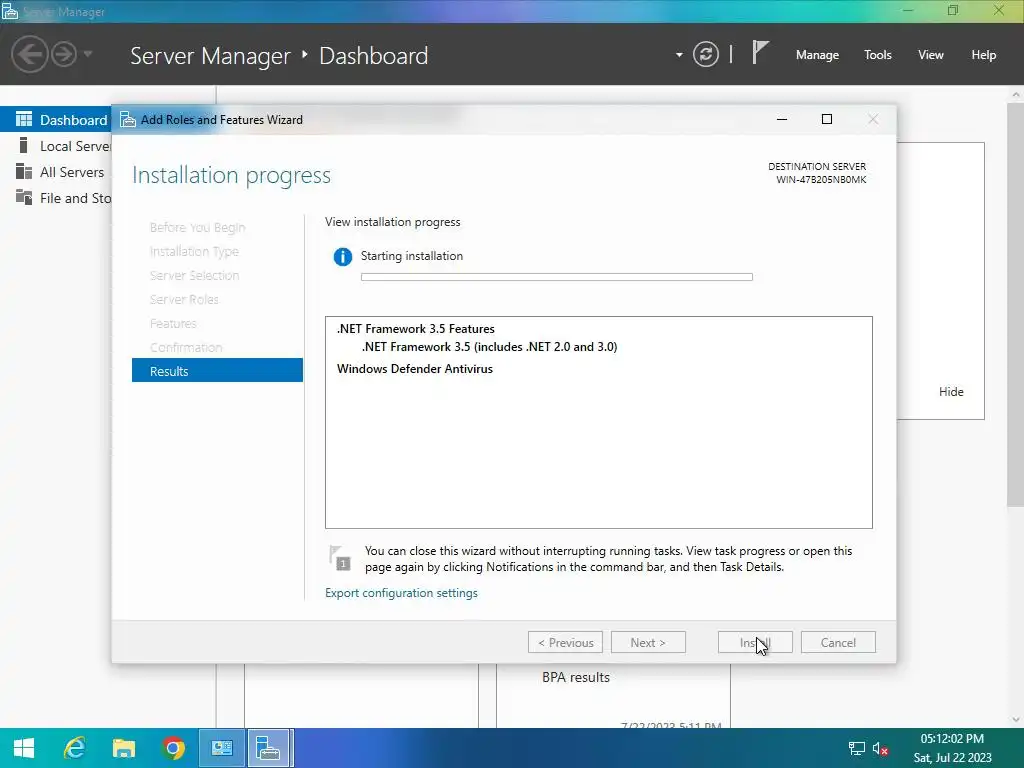1024x768 pixels.
Task: Open the Manage menu
Action: (x=817, y=55)
